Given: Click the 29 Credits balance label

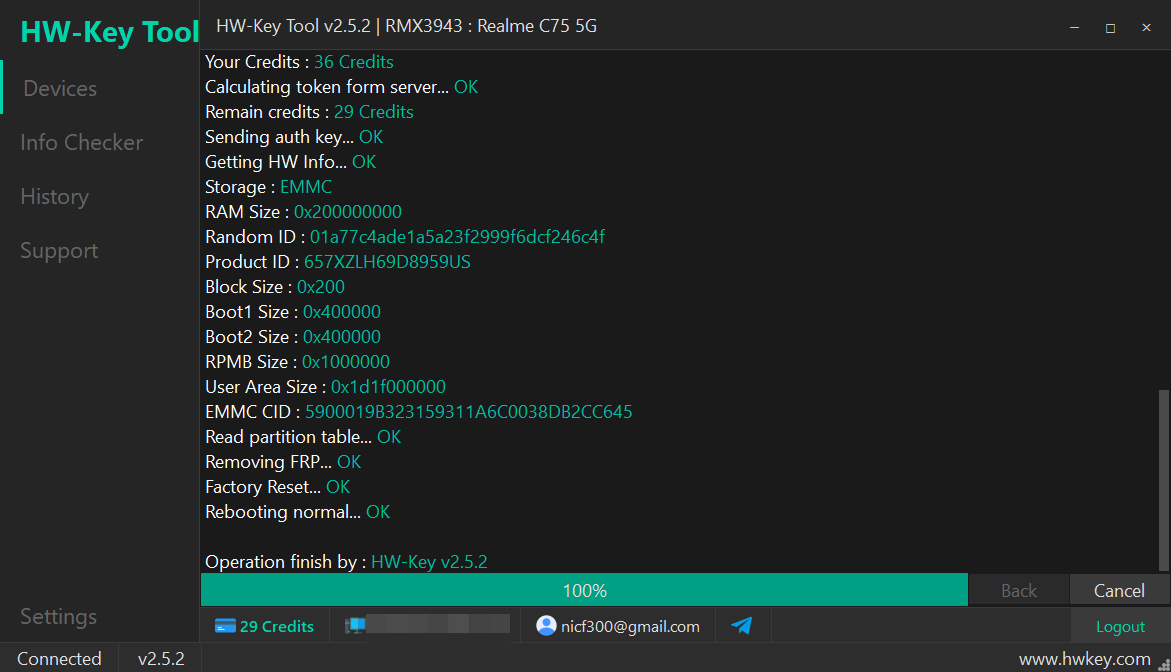Looking at the screenshot, I should coord(276,626).
